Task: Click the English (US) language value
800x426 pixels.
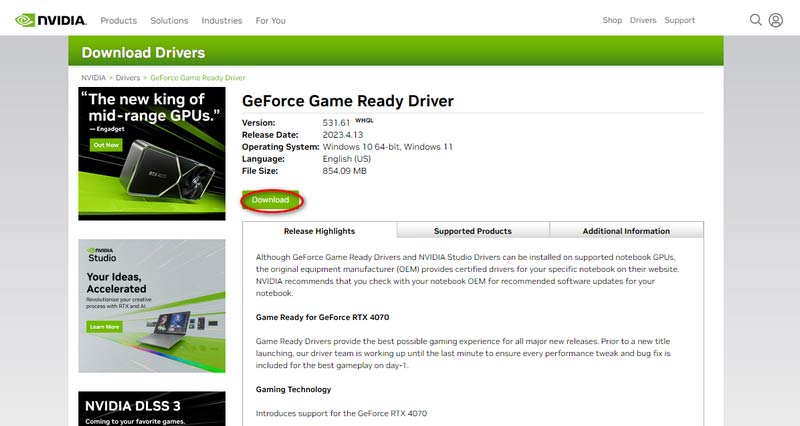Action: tap(346, 159)
